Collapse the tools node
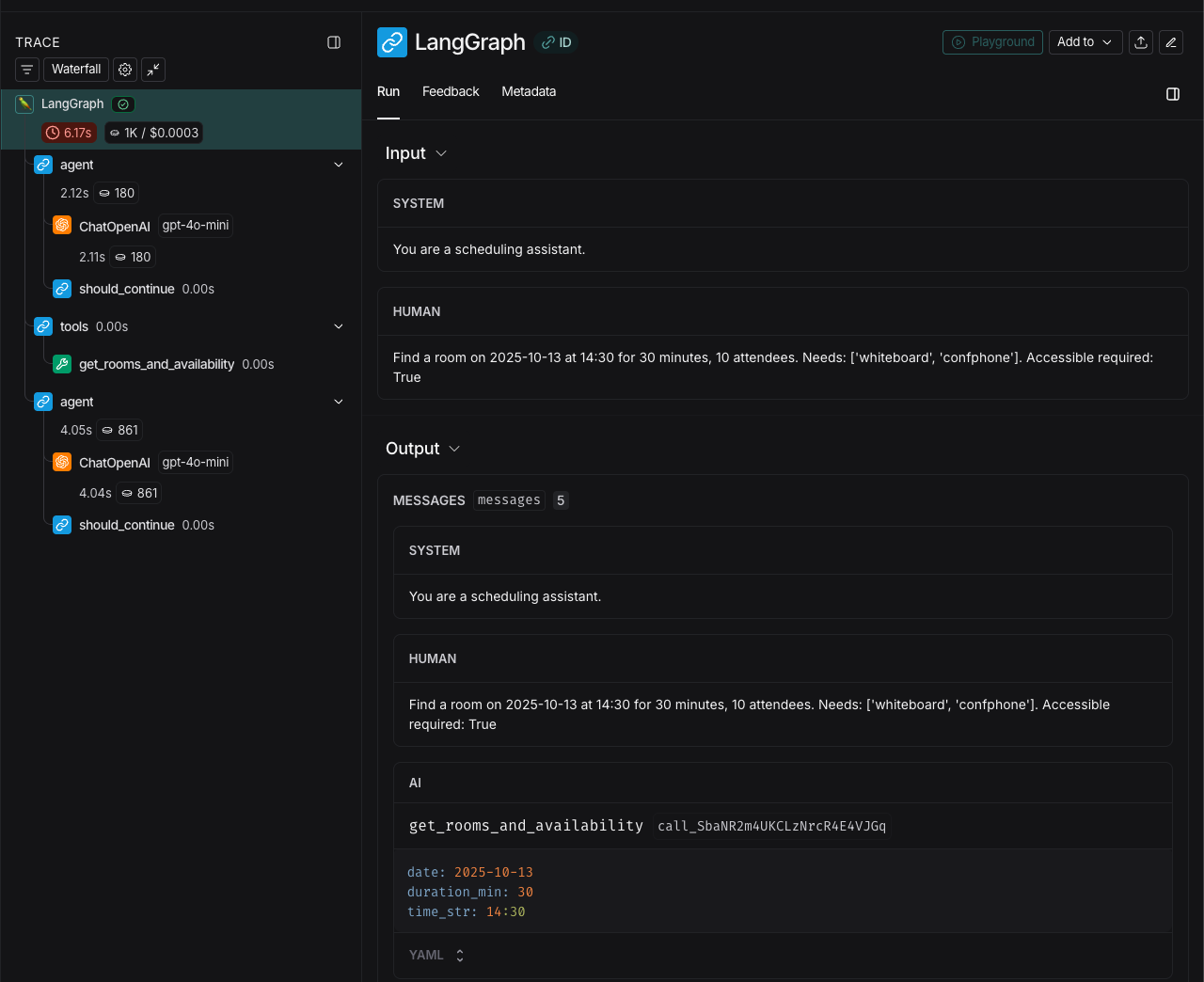 339,326
